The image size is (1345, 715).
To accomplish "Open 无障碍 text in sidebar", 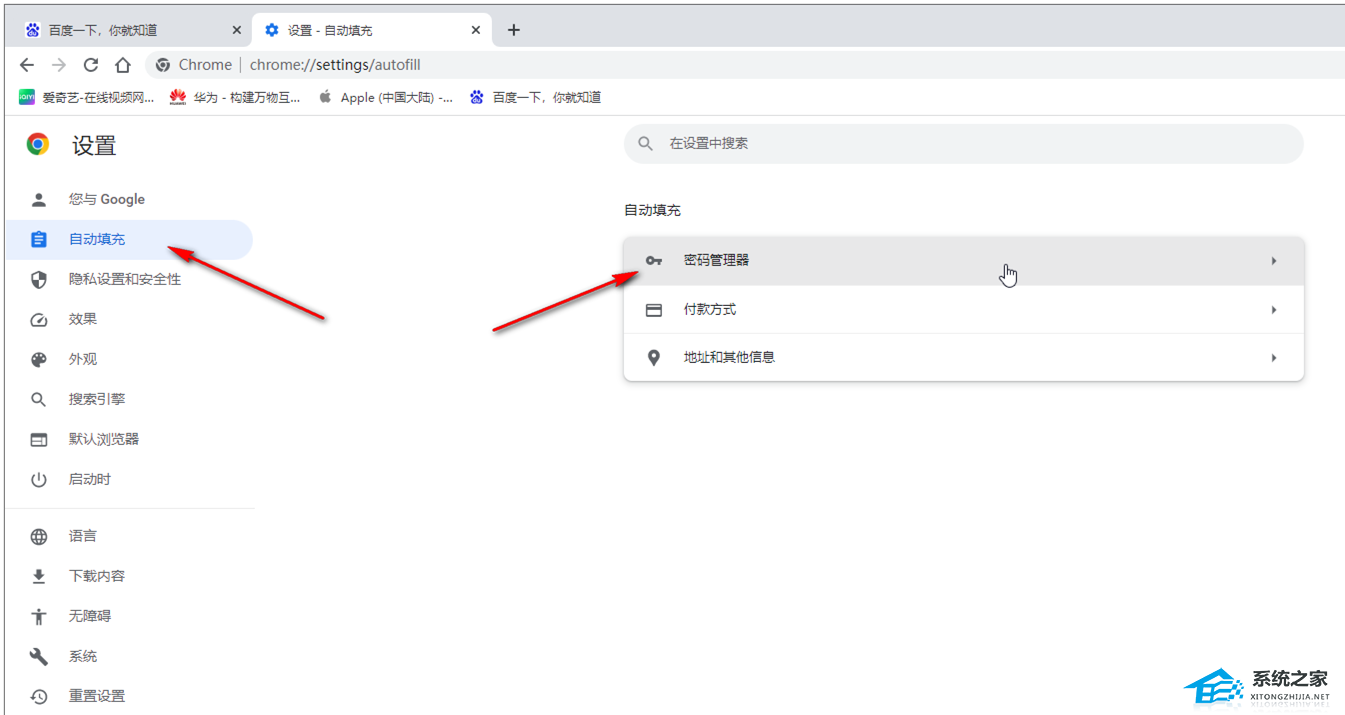I will click(x=90, y=616).
